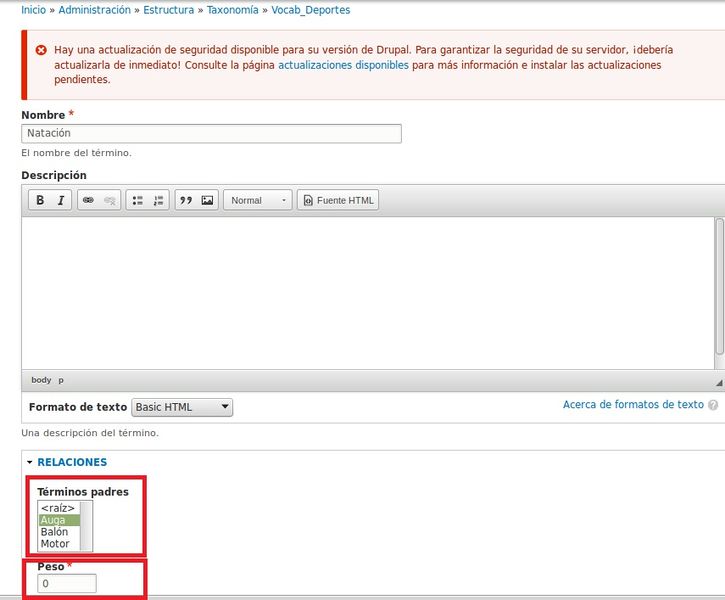Viewport: 725px width, 600px height.
Task: Click inside the Descripción text area
Action: 368,293
